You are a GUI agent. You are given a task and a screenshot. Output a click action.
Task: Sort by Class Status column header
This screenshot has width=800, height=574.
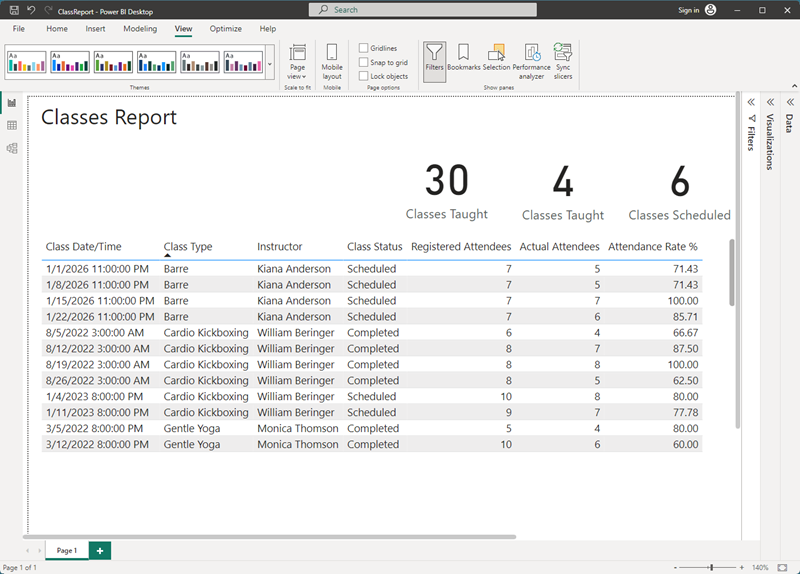pos(374,246)
